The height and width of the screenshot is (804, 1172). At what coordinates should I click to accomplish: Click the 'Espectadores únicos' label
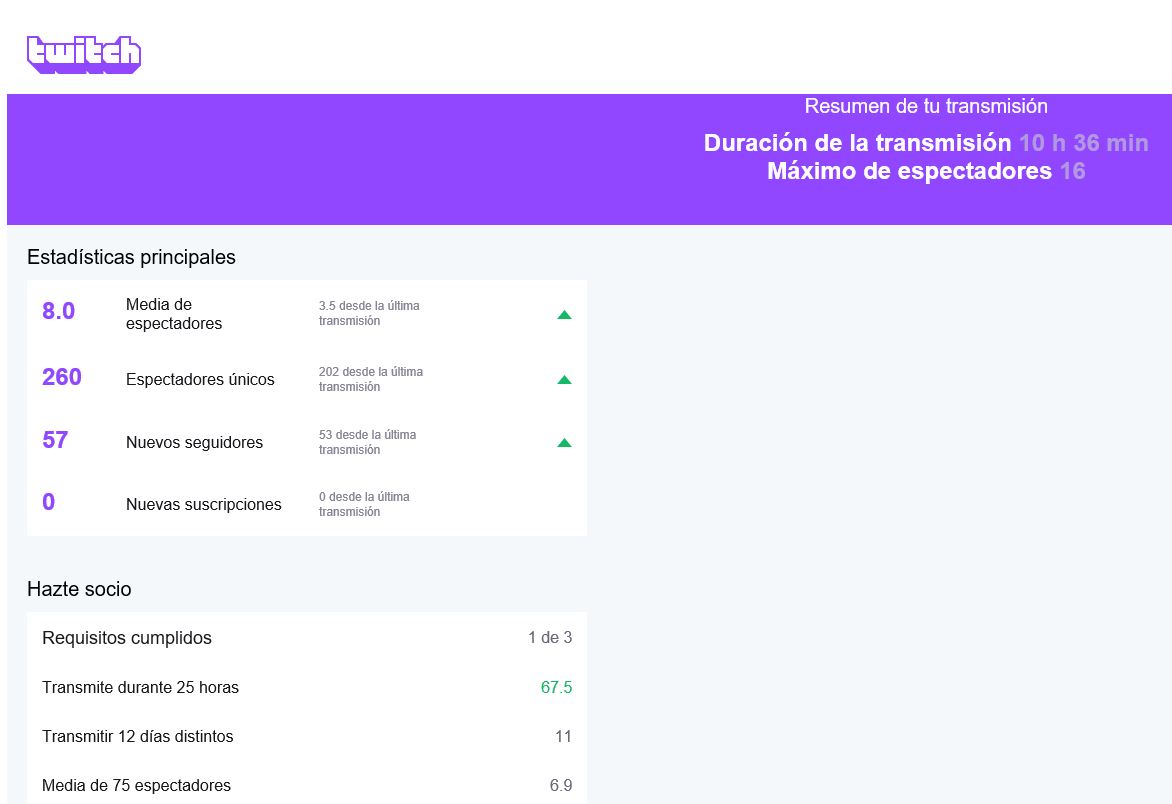pyautogui.click(x=200, y=380)
